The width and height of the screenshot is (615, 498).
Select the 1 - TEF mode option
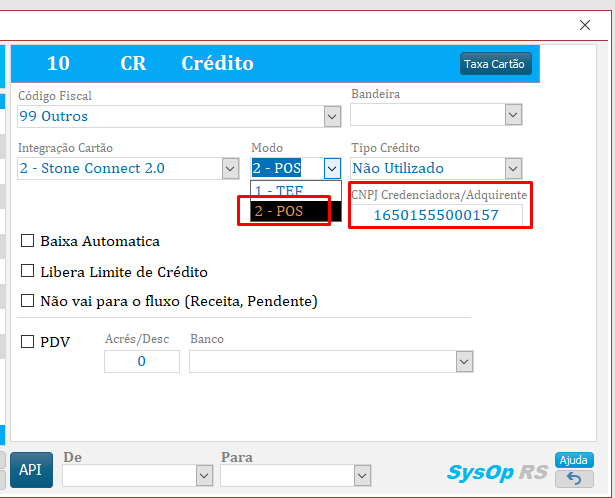(x=278, y=191)
